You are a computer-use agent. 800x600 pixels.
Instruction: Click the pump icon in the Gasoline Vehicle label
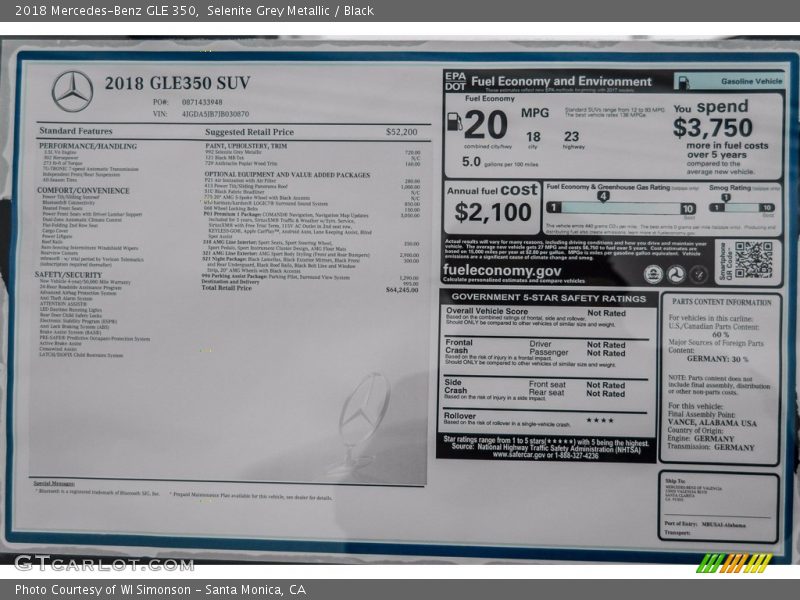tap(684, 82)
